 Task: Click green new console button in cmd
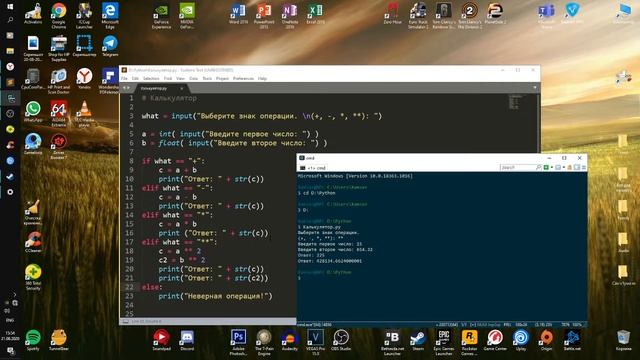point(546,167)
